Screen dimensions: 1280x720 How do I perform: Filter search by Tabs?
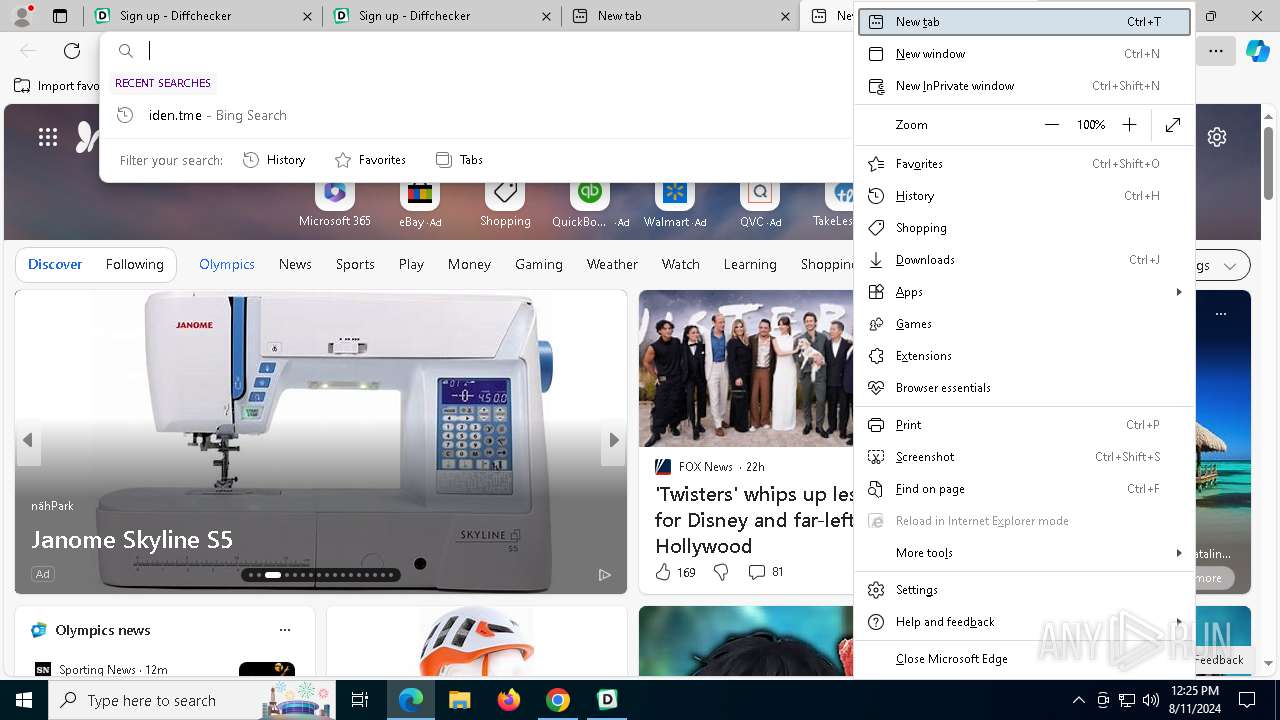(460, 160)
